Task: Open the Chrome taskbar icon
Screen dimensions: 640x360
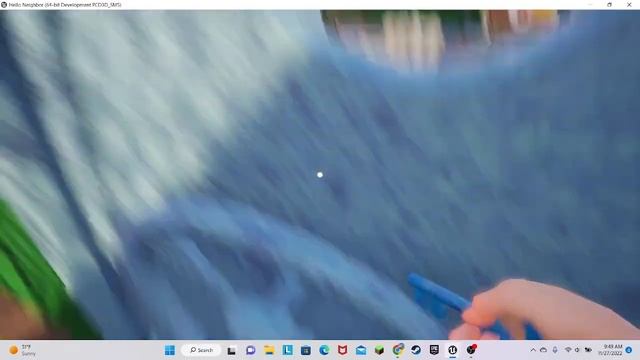Action: pyautogui.click(x=398, y=349)
